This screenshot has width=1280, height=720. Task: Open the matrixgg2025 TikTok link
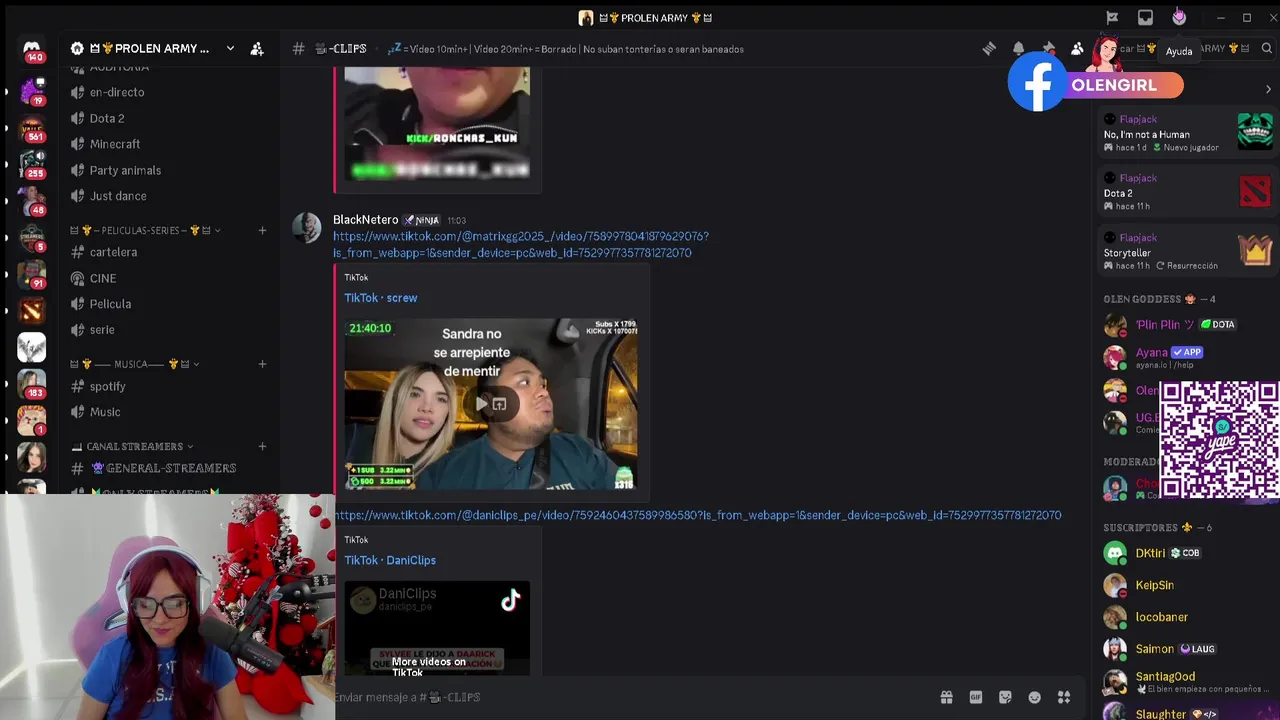pos(521,244)
